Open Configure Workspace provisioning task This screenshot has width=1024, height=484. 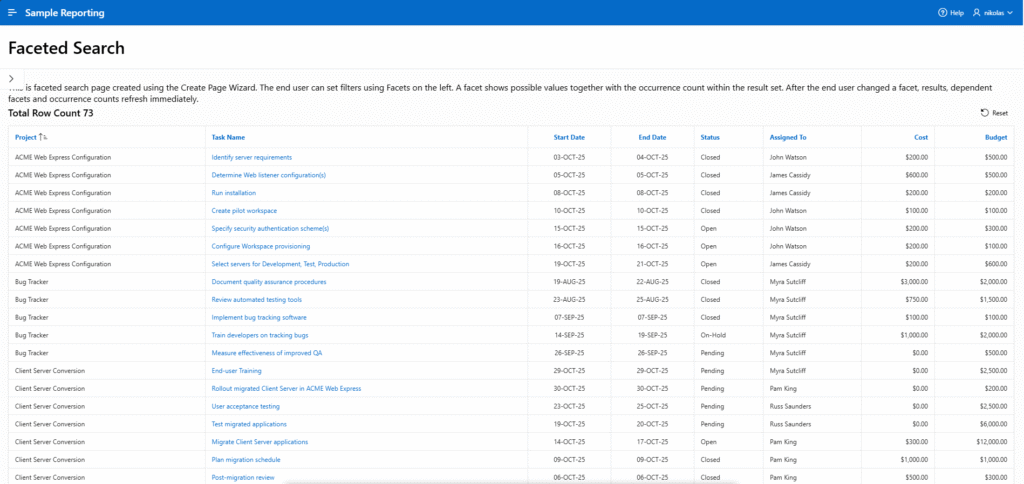(x=260, y=246)
